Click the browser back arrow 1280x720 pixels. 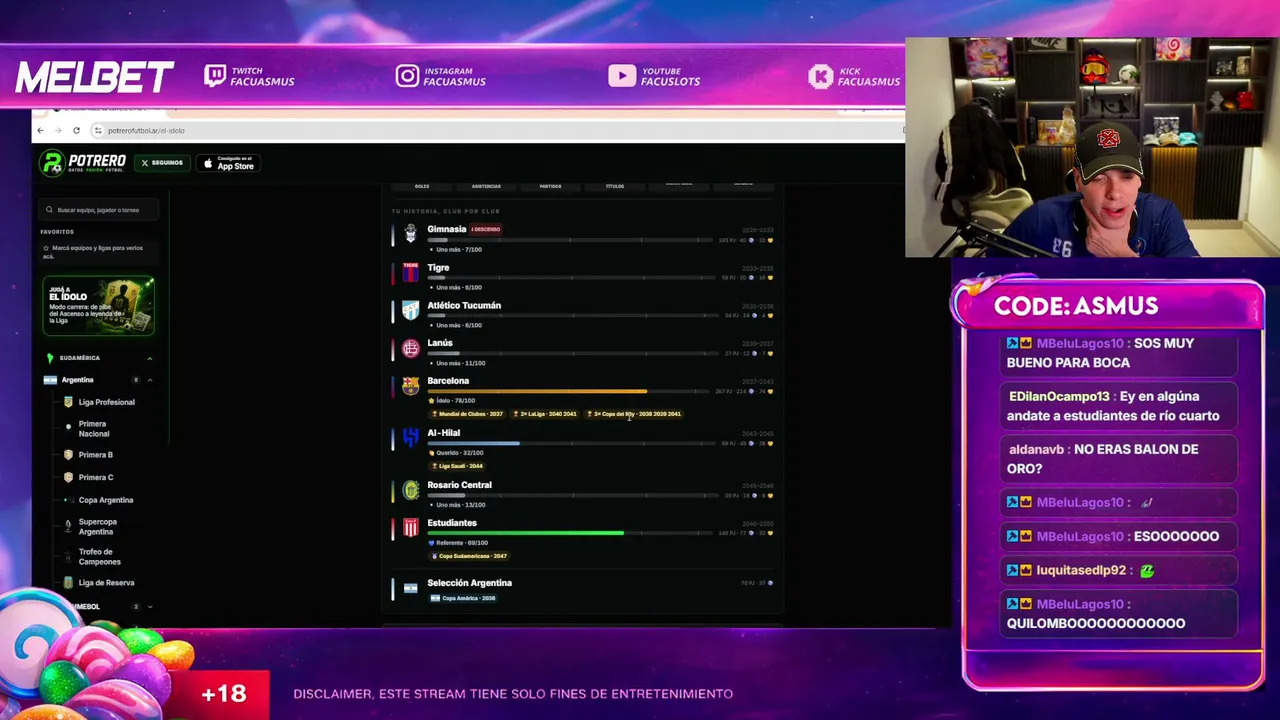pos(40,130)
